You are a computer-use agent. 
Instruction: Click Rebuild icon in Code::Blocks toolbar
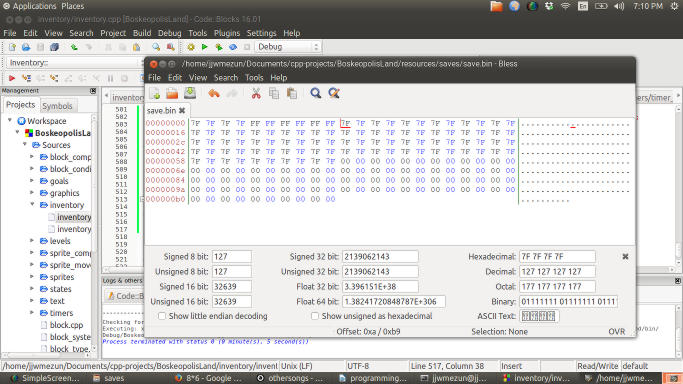(x=233, y=47)
